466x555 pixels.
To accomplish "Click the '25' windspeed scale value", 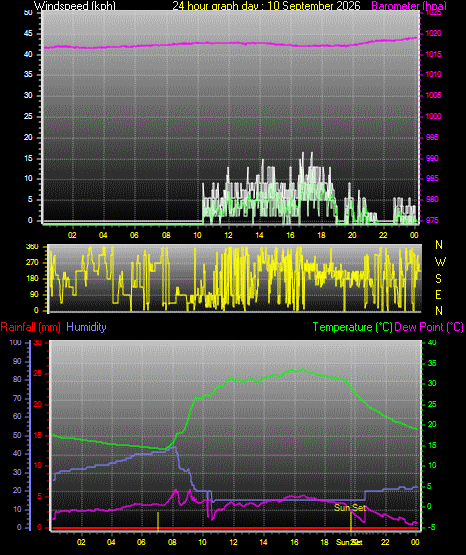I will click(28, 116).
